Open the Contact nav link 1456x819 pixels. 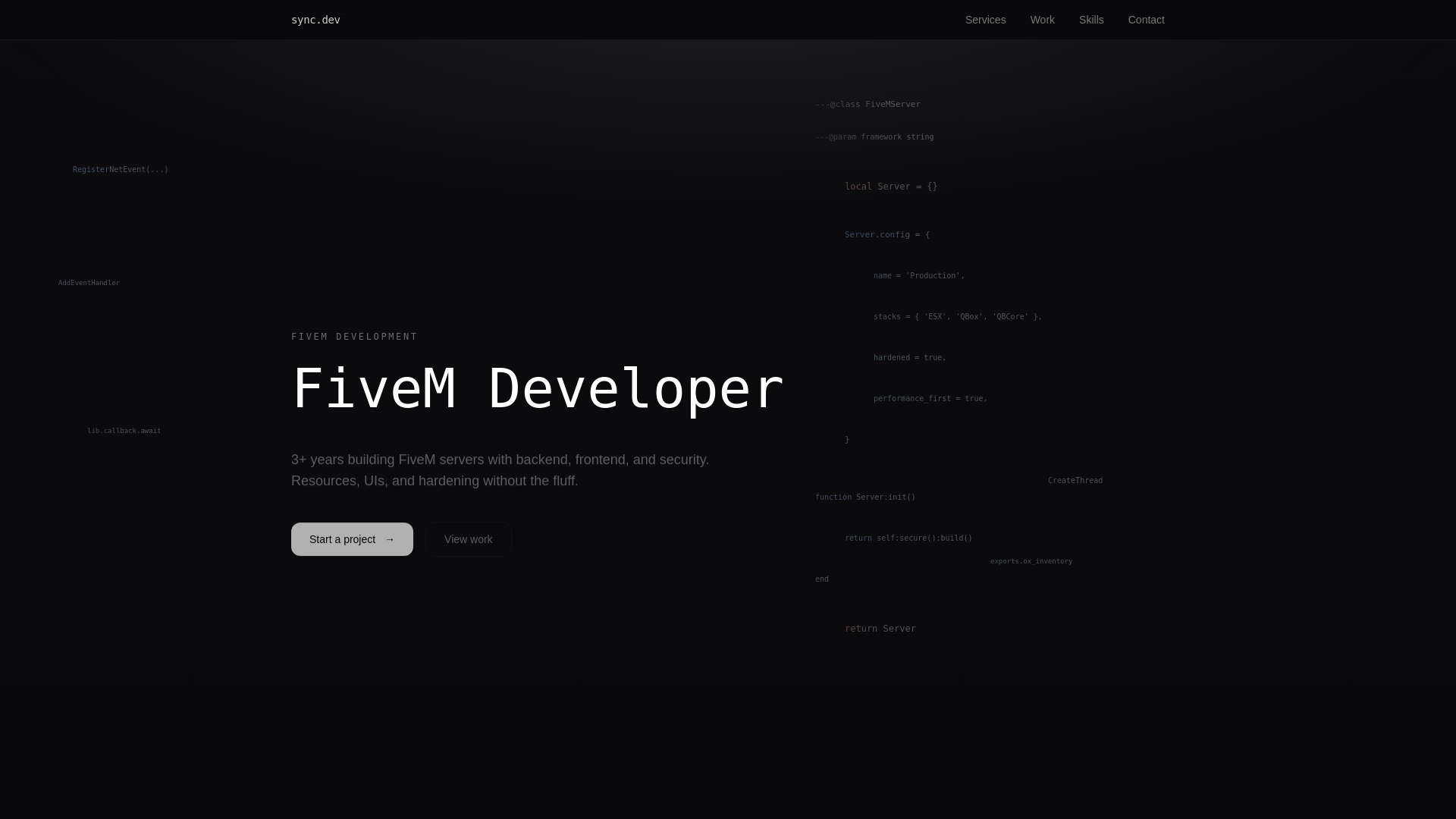pos(1146,20)
